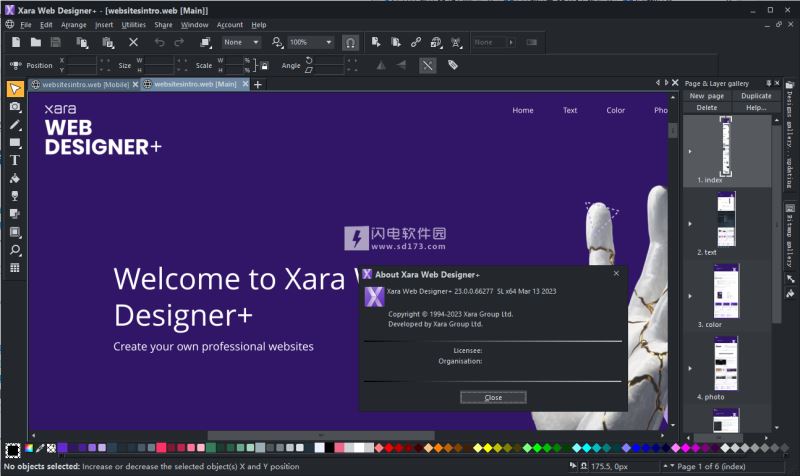Click the Delete X icon in toolbar
The height and width of the screenshot is (476, 800).
(x=133, y=42)
